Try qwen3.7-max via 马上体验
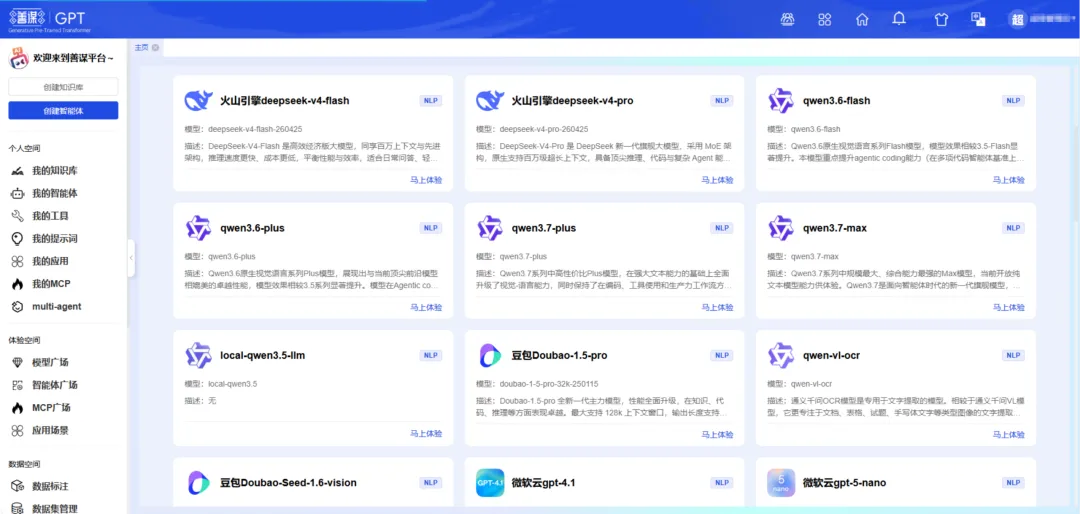 point(1008,307)
